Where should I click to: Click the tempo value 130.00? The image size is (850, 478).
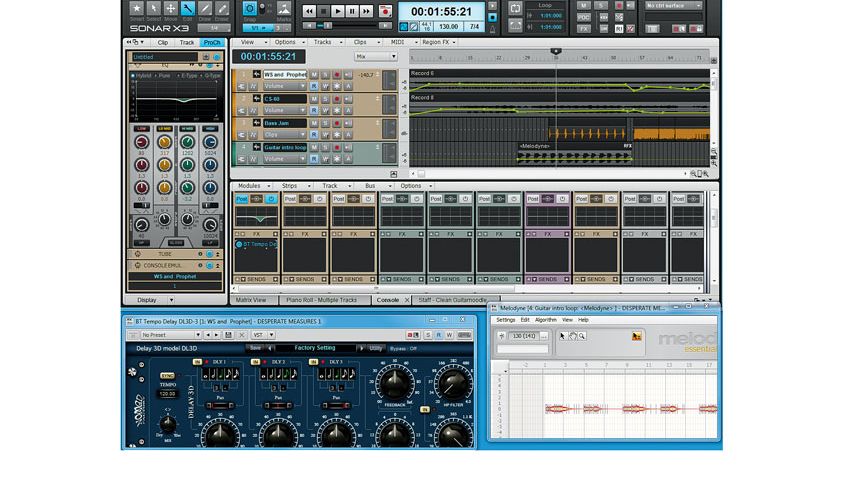[448, 27]
